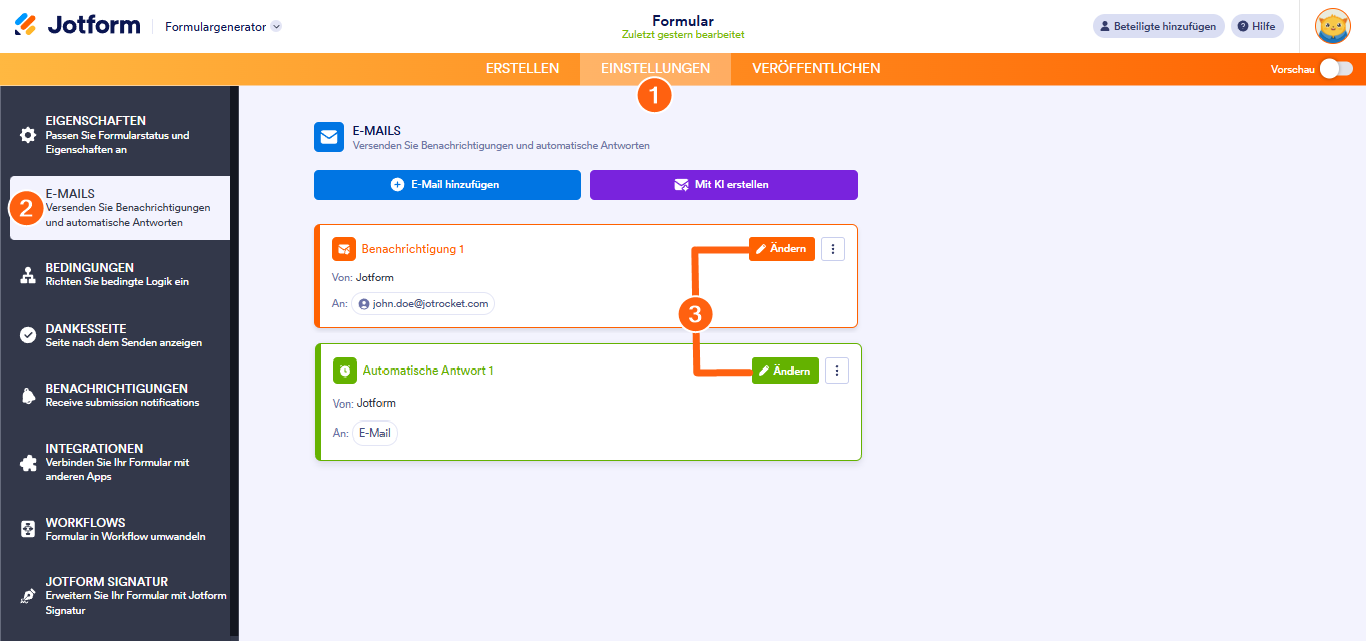This screenshot has width=1366, height=641.
Task: Click the Formular title text
Action: [682, 20]
